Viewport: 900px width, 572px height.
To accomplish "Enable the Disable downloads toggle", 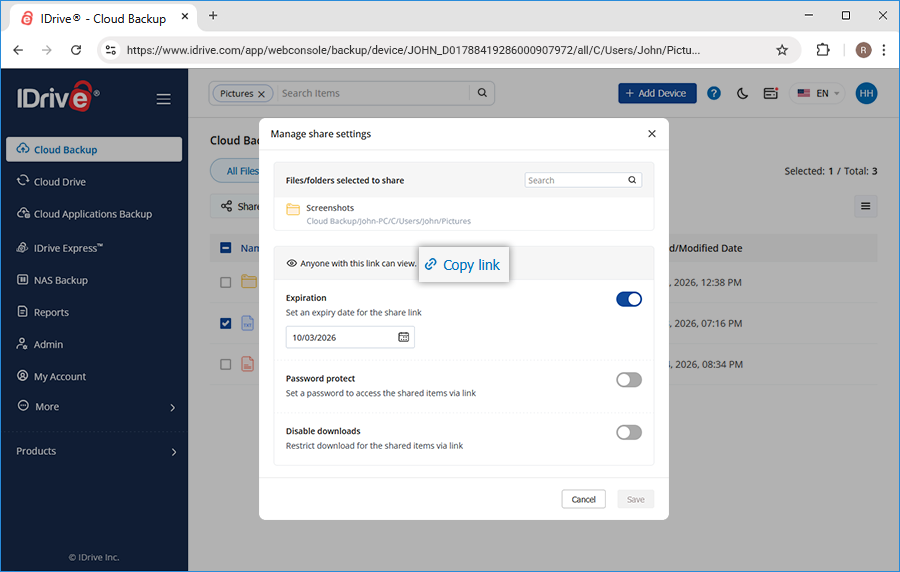I will point(629,432).
